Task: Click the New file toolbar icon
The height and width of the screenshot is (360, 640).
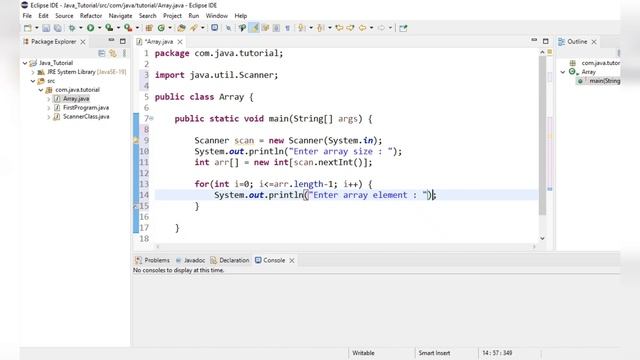Action: 28,28
